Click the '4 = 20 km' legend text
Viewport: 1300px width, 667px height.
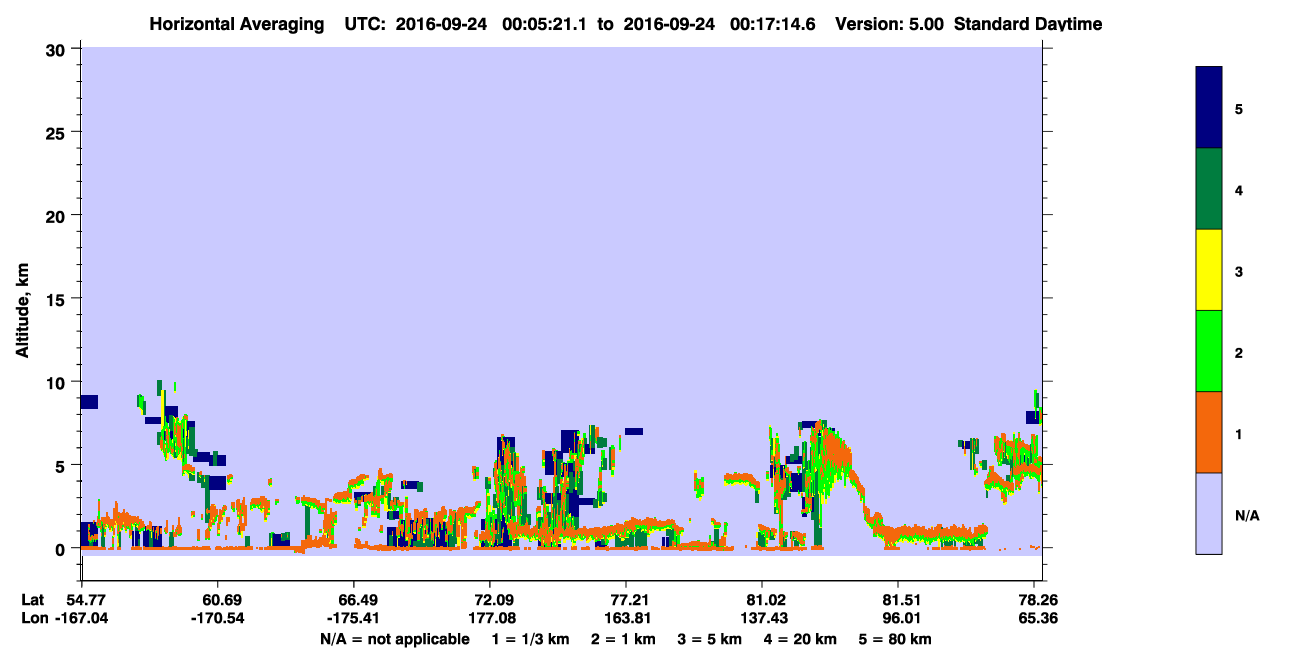click(x=800, y=639)
